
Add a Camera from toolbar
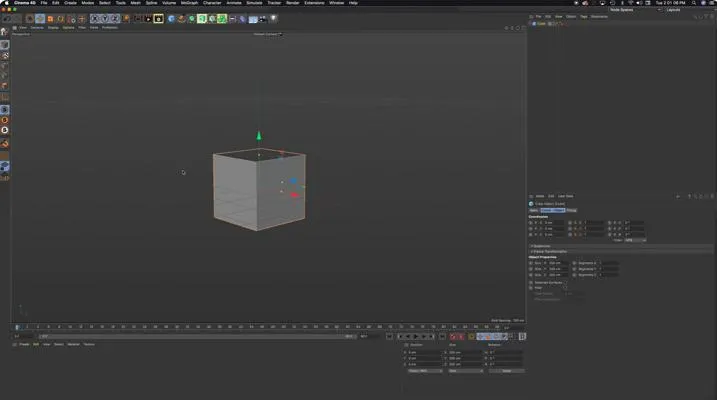pos(263,19)
